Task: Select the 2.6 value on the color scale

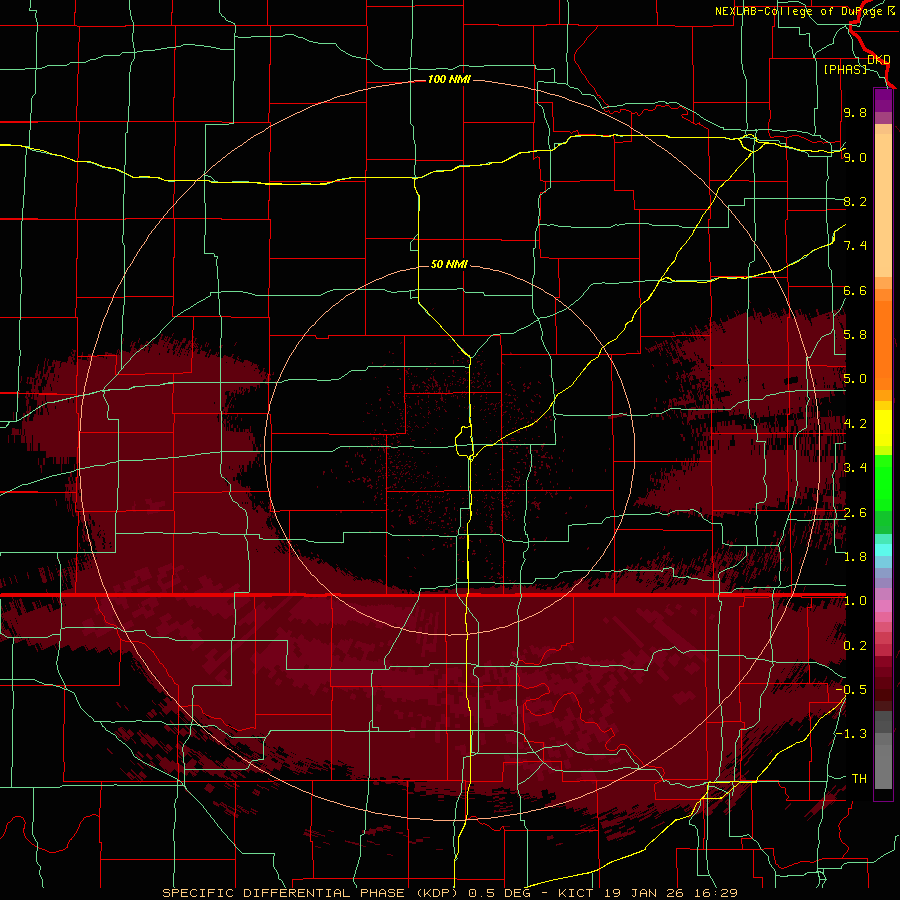Action: click(x=855, y=513)
